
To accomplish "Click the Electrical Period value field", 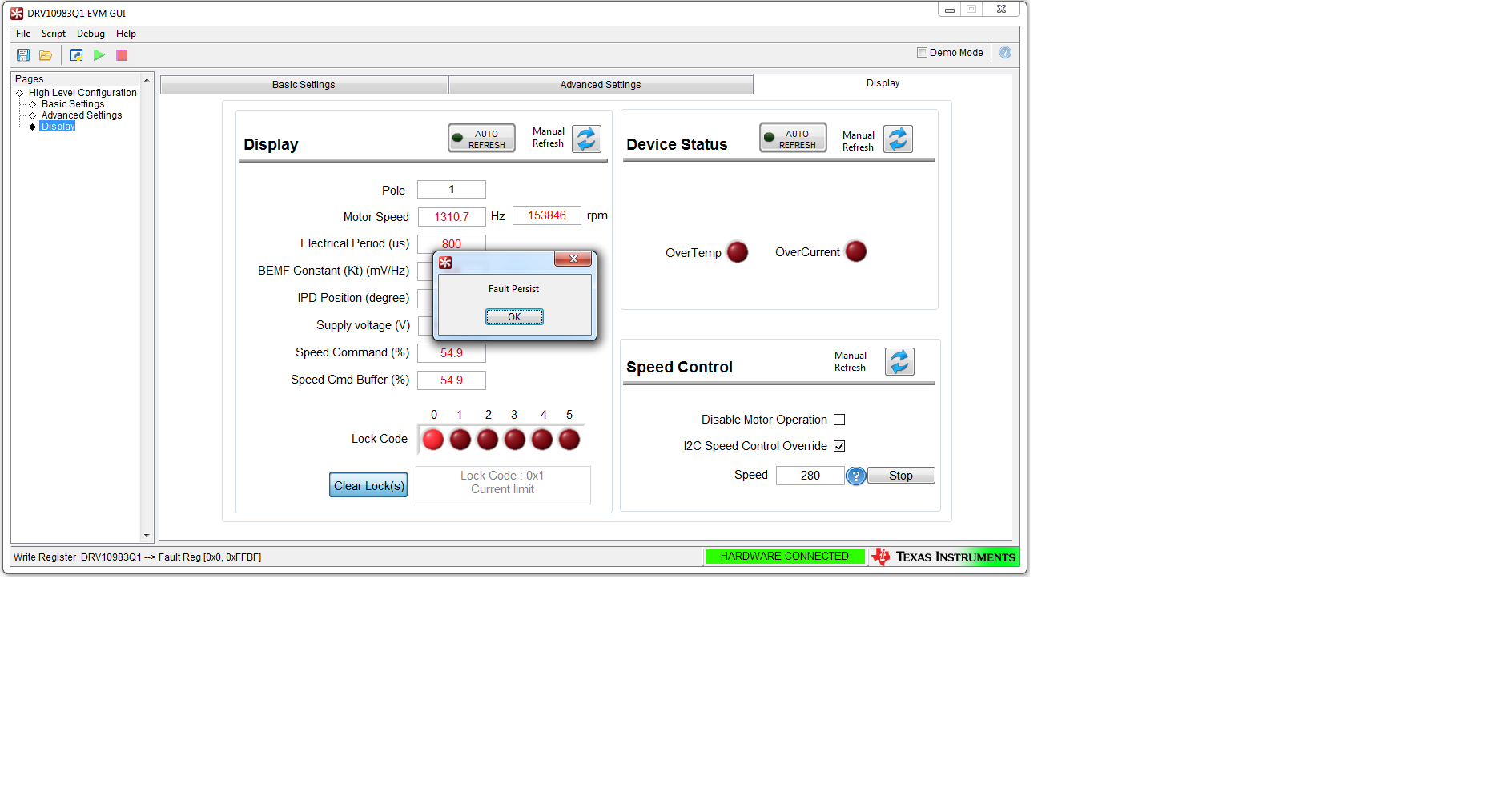I will click(452, 243).
